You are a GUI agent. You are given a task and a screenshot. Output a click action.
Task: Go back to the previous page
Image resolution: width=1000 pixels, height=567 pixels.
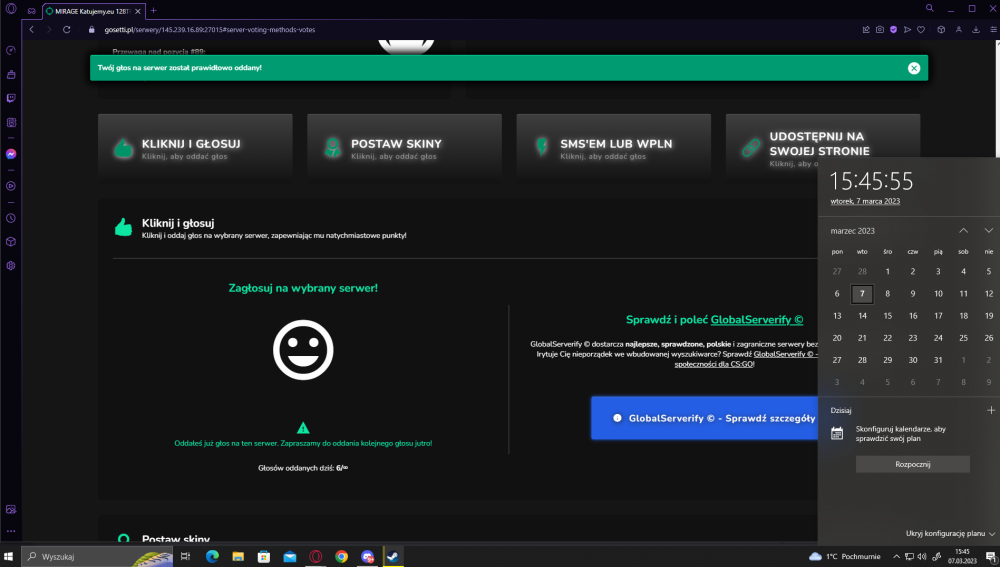tap(31, 29)
